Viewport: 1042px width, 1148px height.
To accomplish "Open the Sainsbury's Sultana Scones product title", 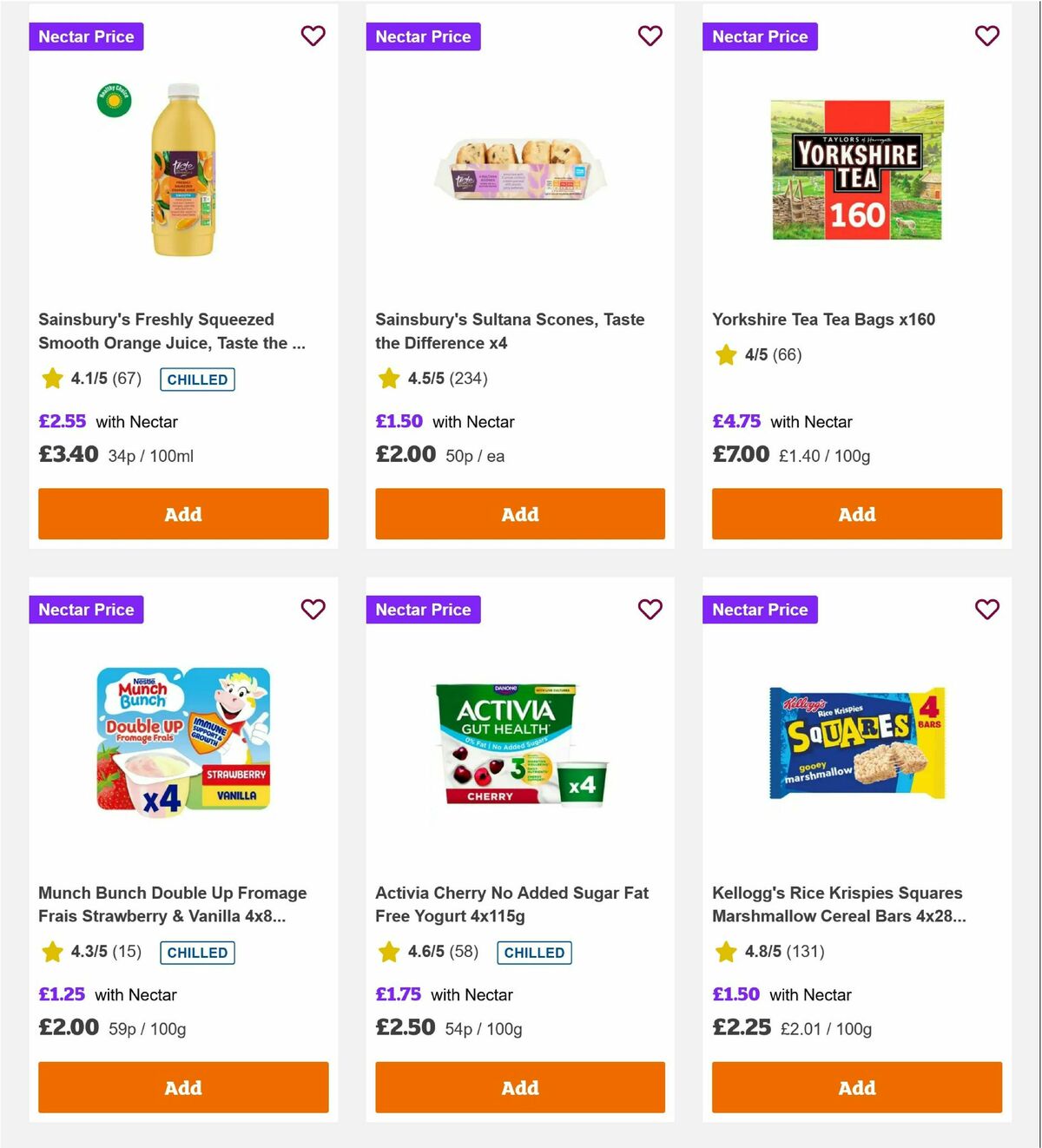I will tap(509, 331).
